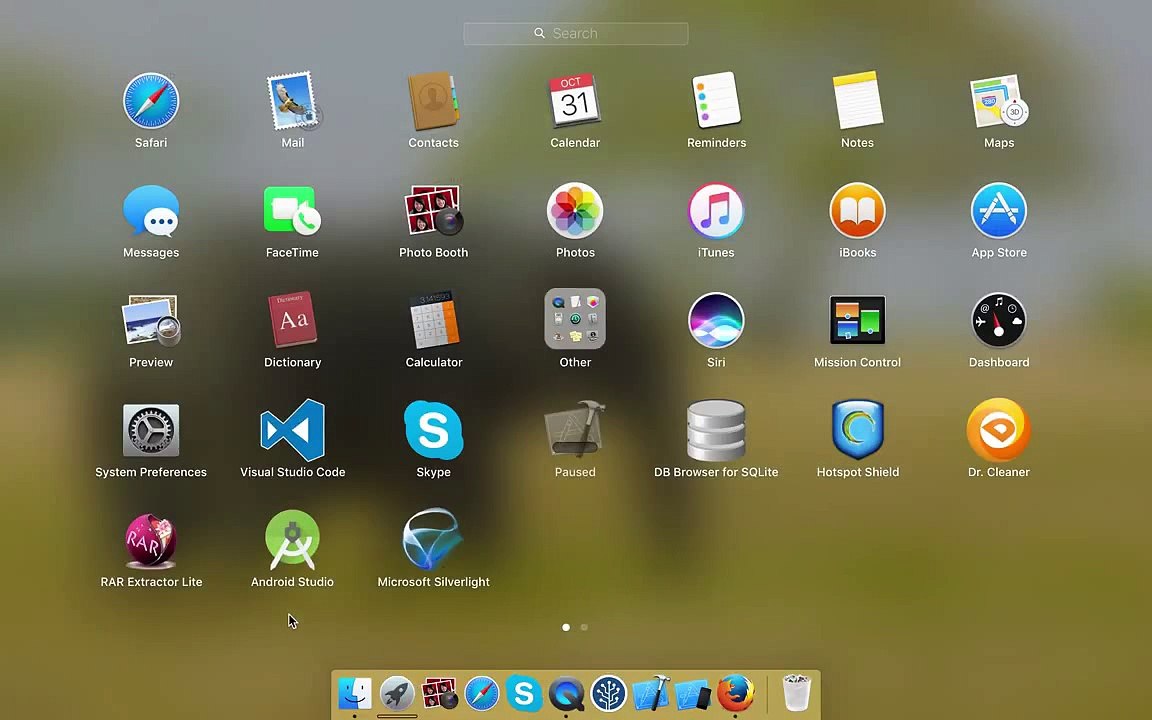Launch iTunes
This screenshot has height=720, width=1152.
(716, 211)
